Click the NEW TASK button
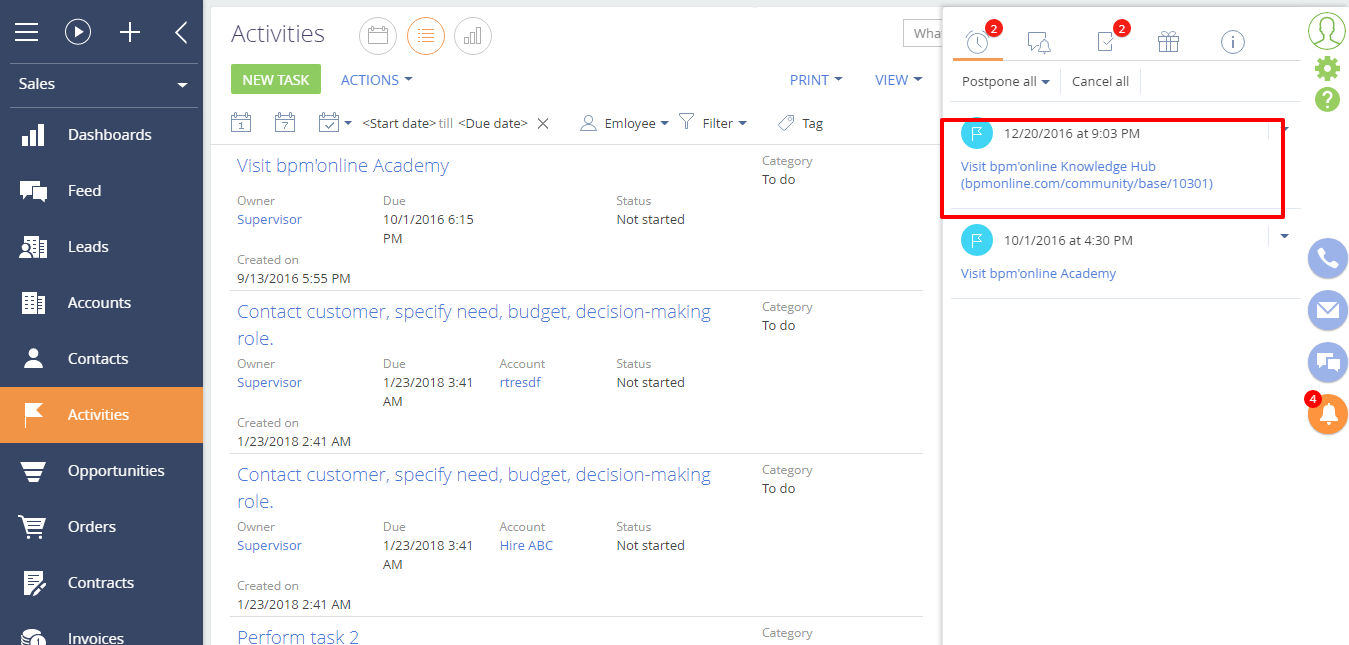The width and height of the screenshot is (1349, 645). (275, 79)
